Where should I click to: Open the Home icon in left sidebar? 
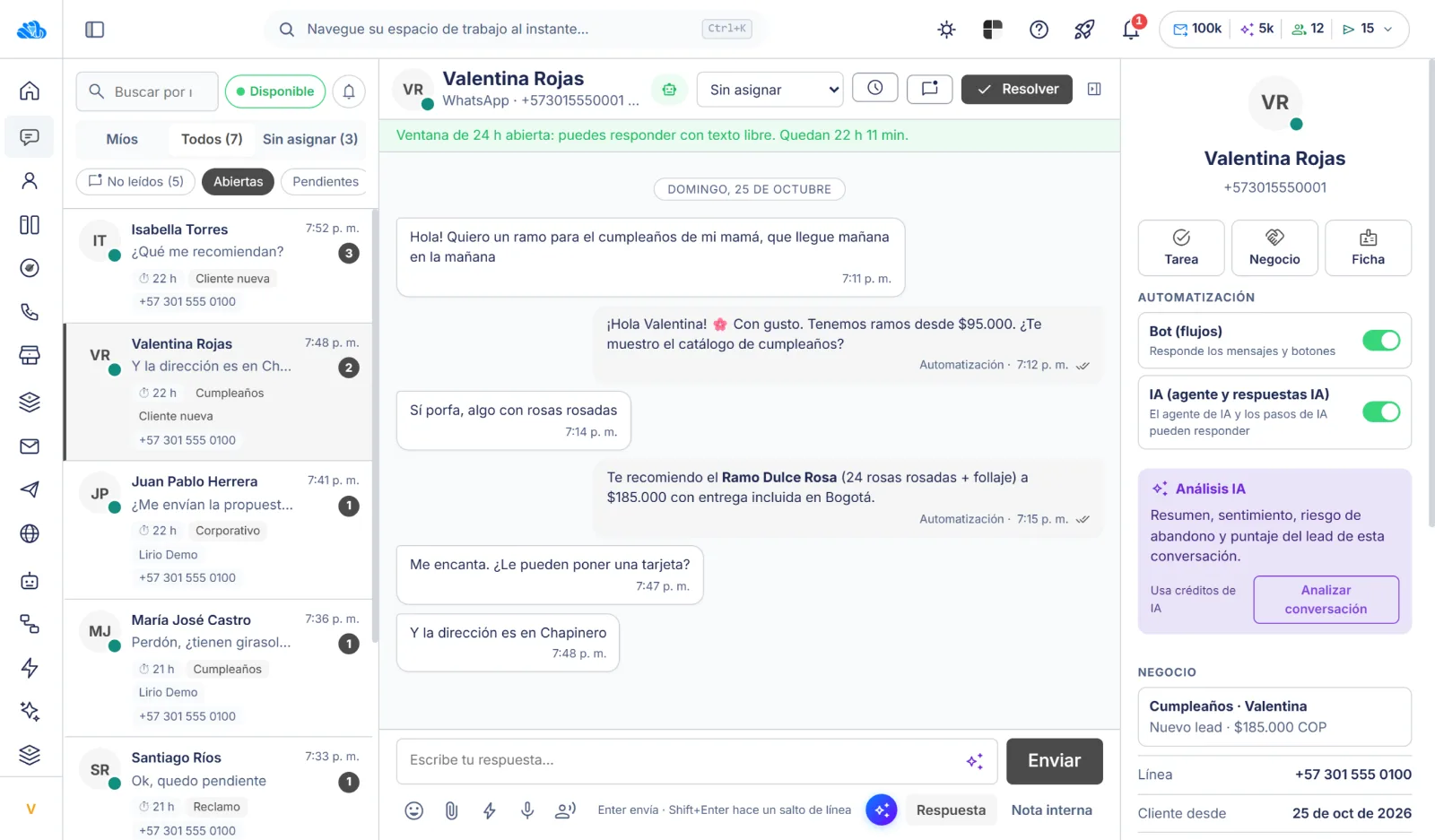[x=30, y=91]
